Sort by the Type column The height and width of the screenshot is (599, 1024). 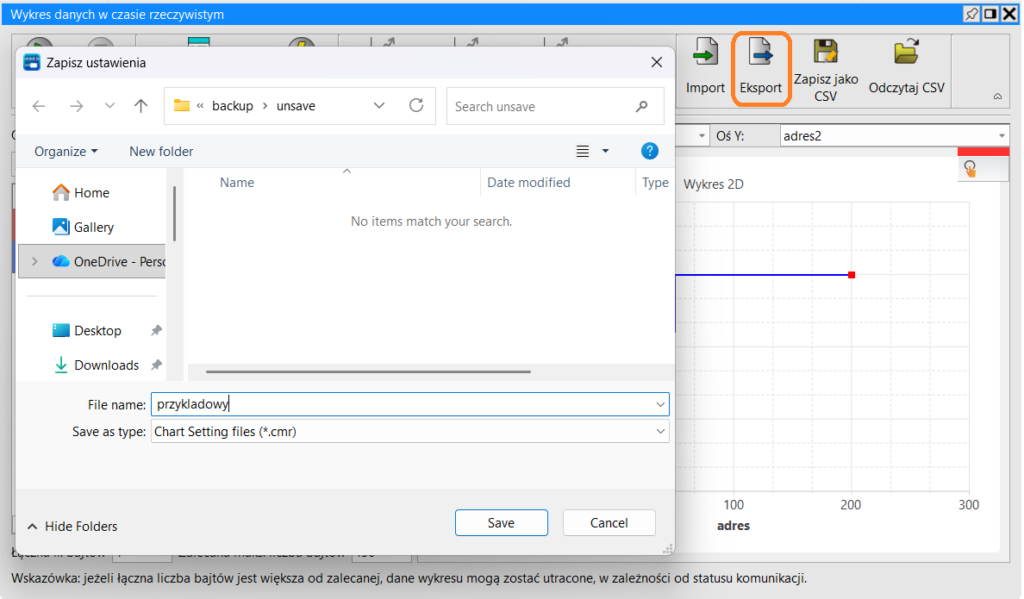point(655,183)
